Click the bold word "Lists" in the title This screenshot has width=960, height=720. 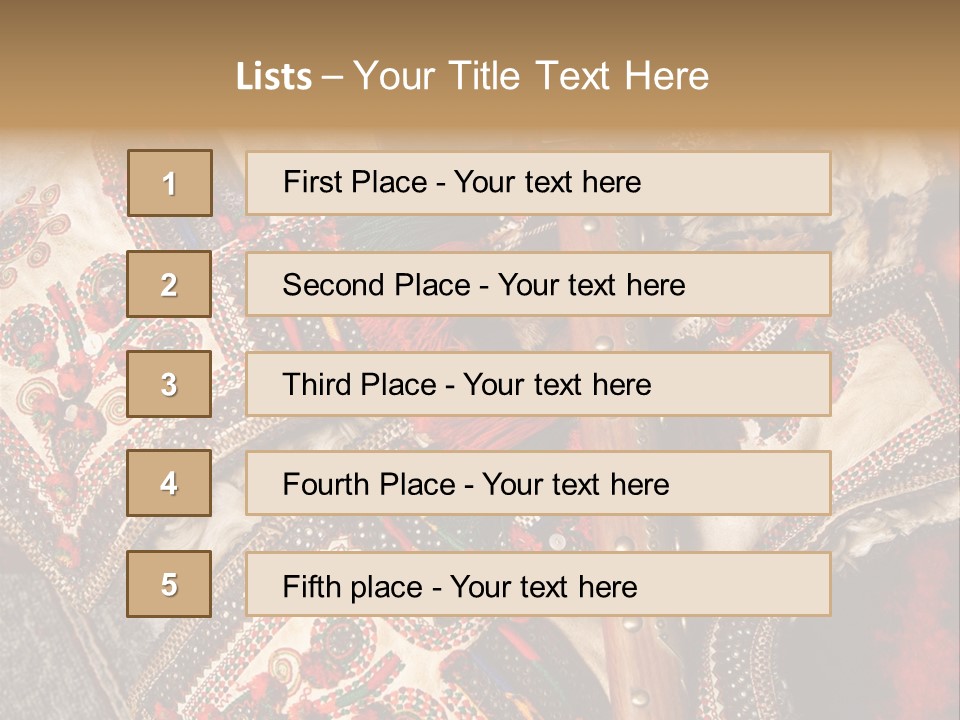[273, 77]
